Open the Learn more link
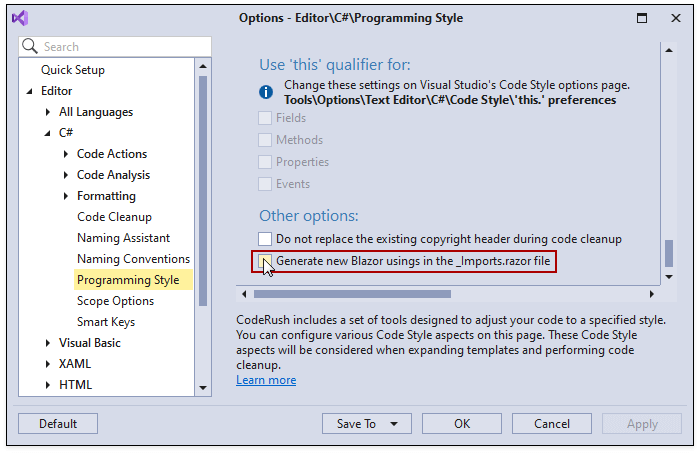700x454 pixels. tap(266, 380)
